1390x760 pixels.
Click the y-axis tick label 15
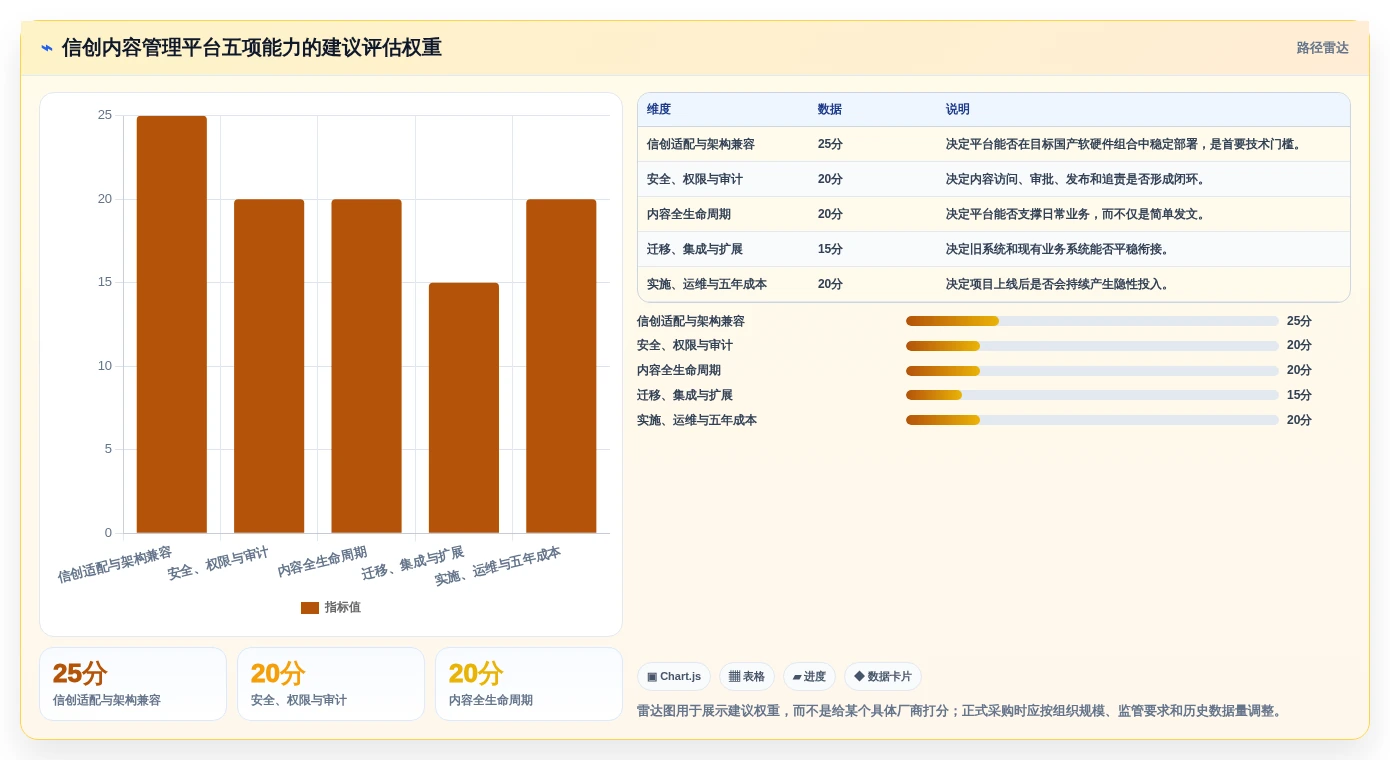(x=105, y=282)
